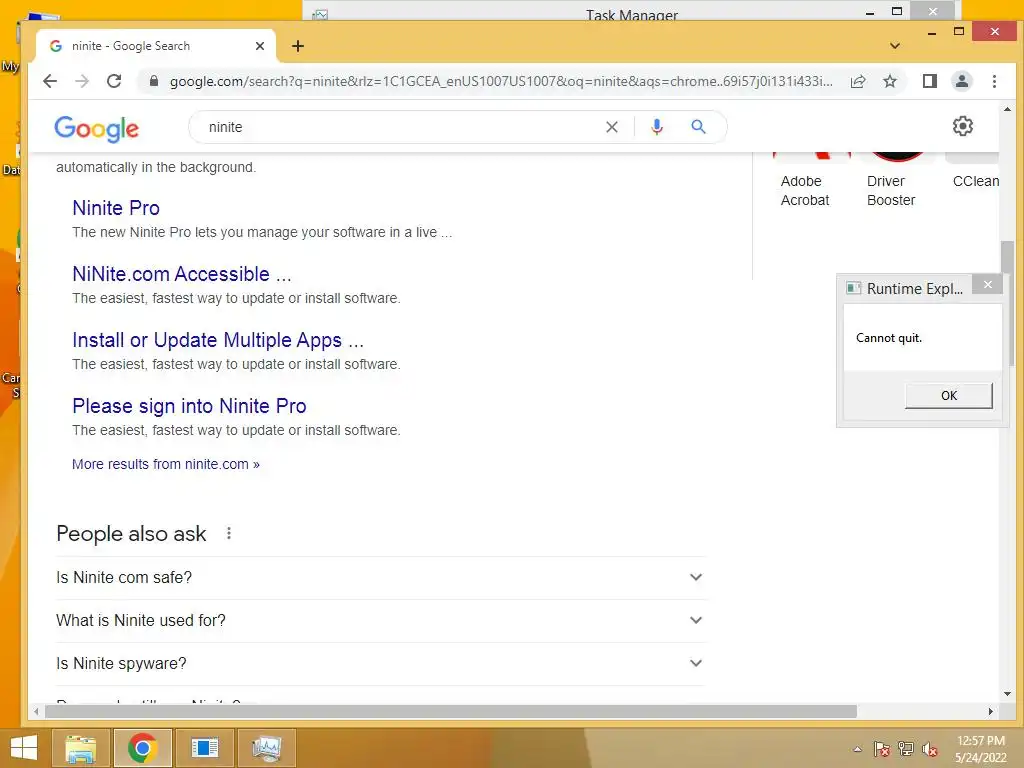Show hidden tray icons arrow
This screenshot has width=1024, height=768.
click(857, 749)
